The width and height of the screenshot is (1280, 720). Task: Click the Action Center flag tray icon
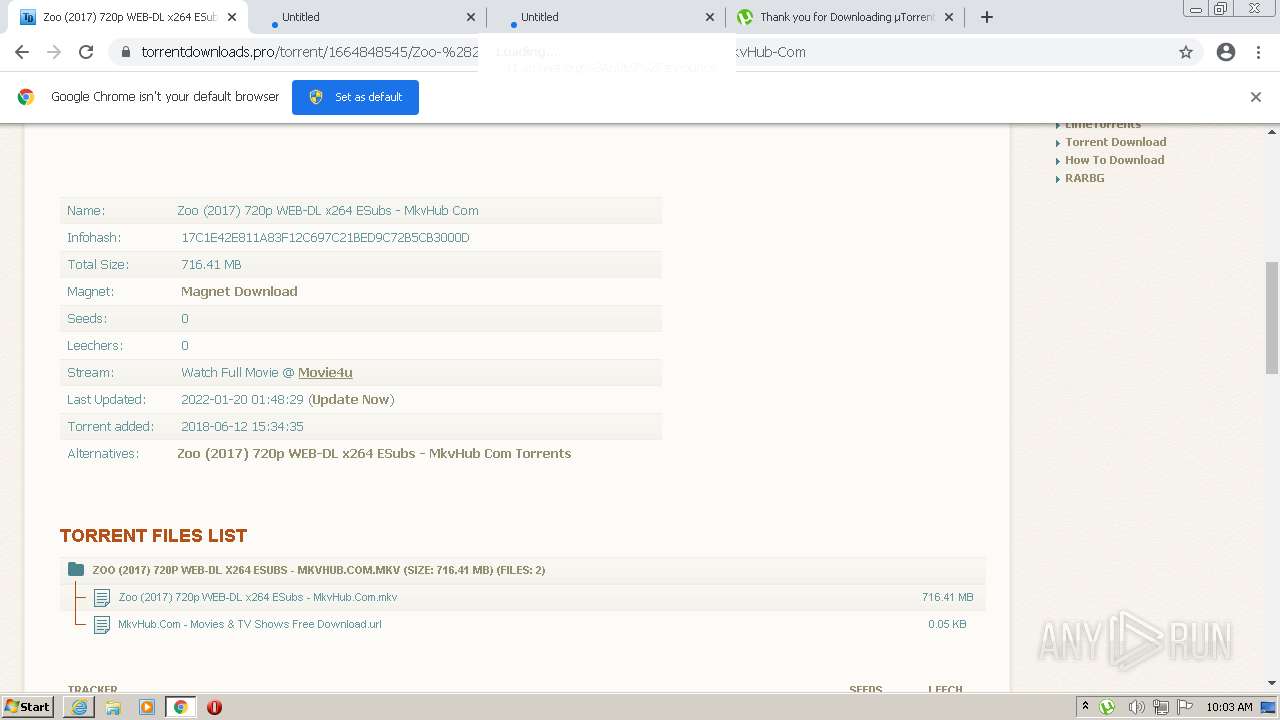[1185, 707]
